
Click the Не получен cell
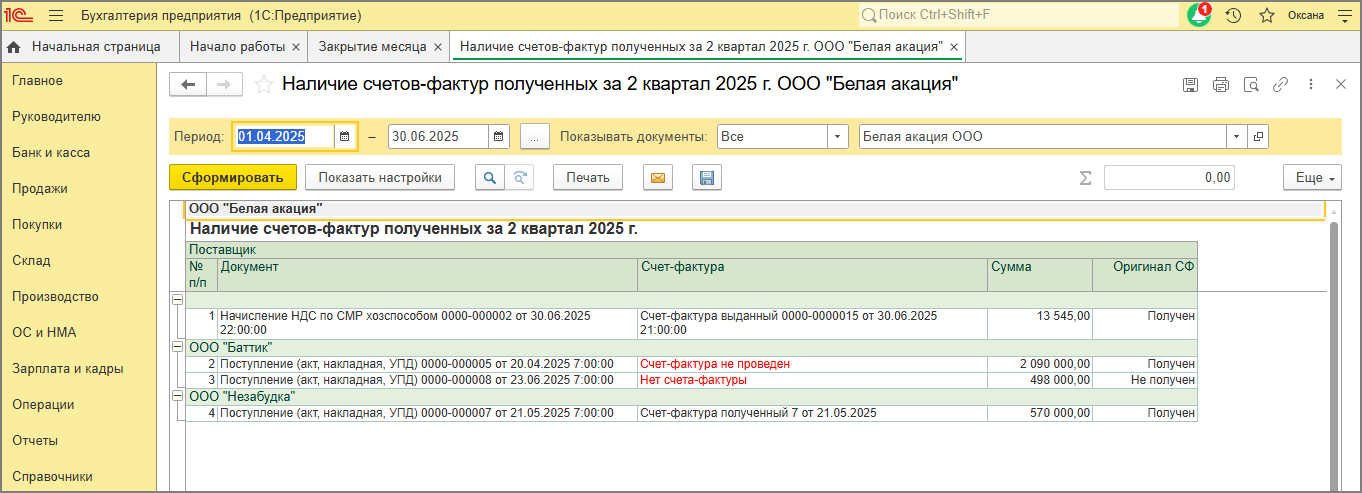(1144, 380)
